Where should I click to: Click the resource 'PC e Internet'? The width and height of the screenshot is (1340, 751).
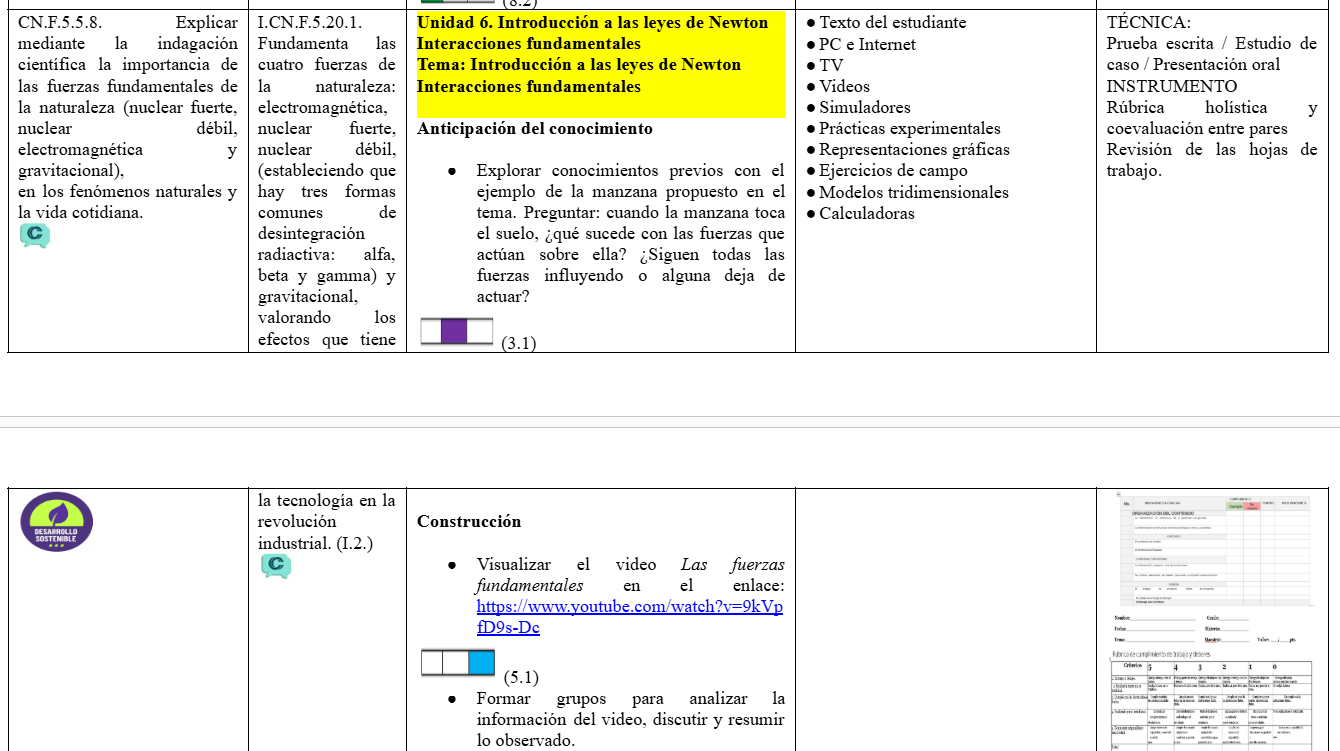click(x=867, y=44)
